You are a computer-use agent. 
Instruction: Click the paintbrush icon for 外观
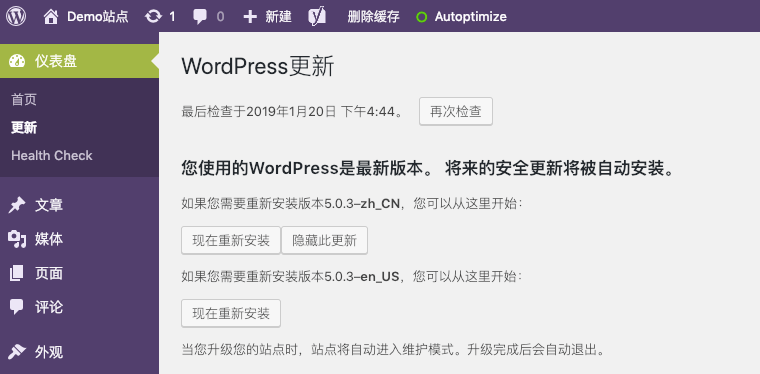pyautogui.click(x=17, y=352)
